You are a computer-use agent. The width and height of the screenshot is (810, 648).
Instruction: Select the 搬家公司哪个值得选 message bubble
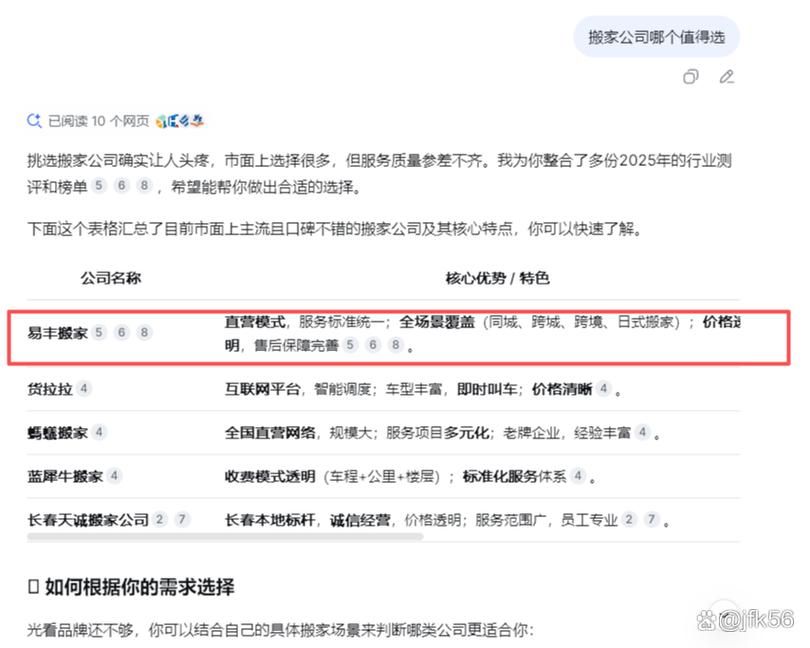[x=657, y=37]
